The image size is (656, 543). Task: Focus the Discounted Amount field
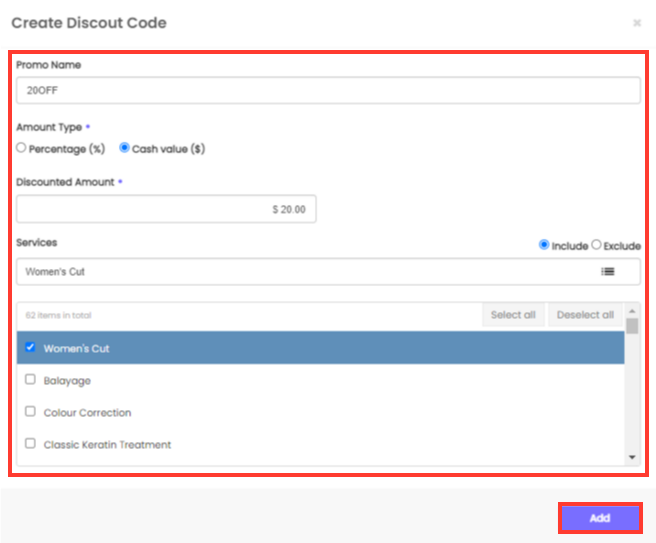tap(166, 210)
